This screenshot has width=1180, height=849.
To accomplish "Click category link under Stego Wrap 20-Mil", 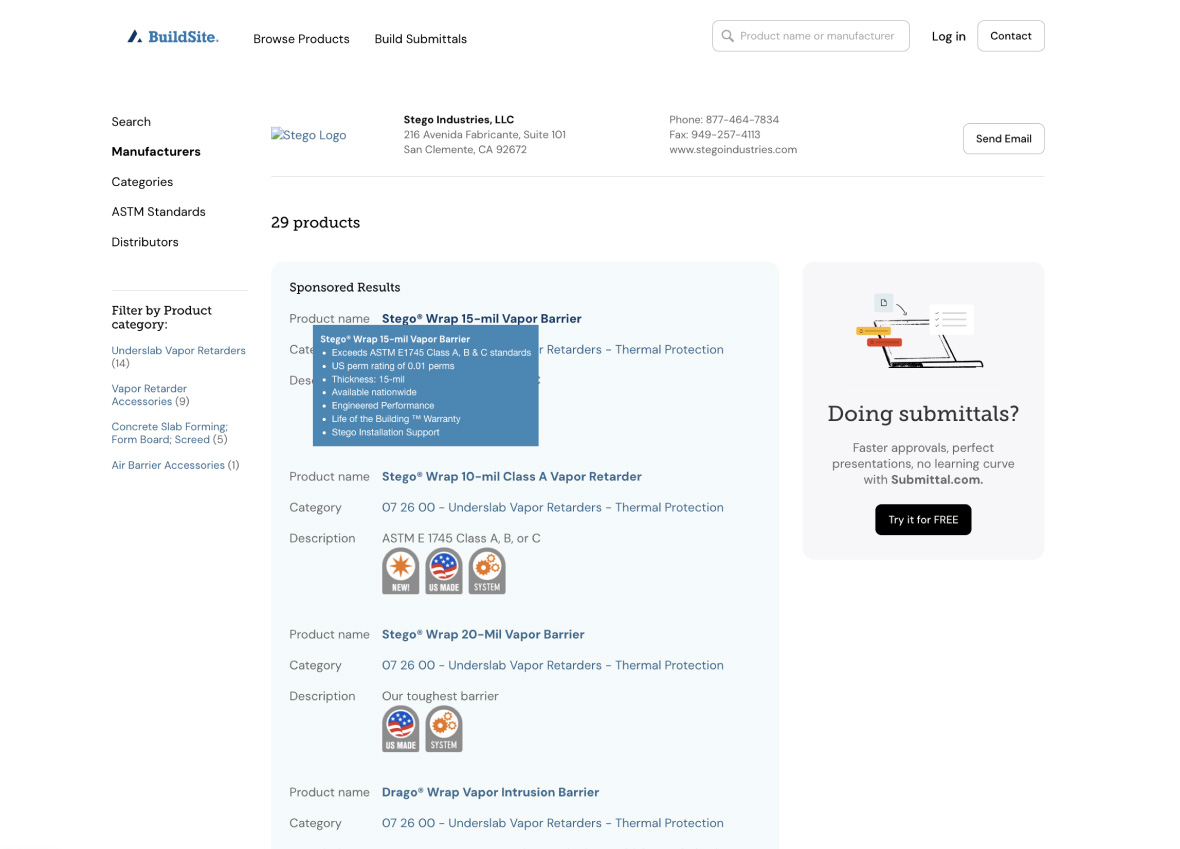I will (552, 665).
